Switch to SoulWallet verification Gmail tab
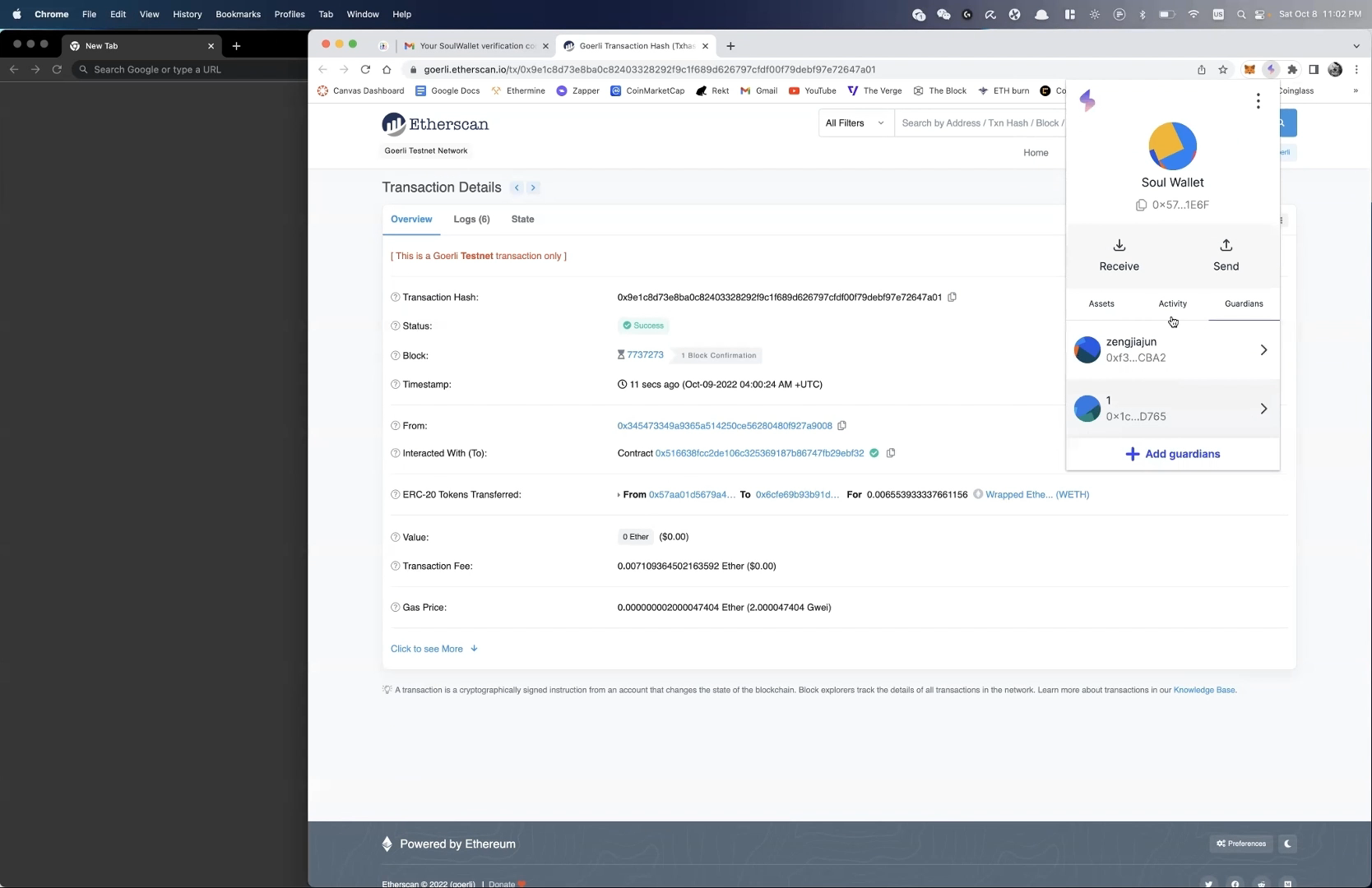 [x=476, y=46]
